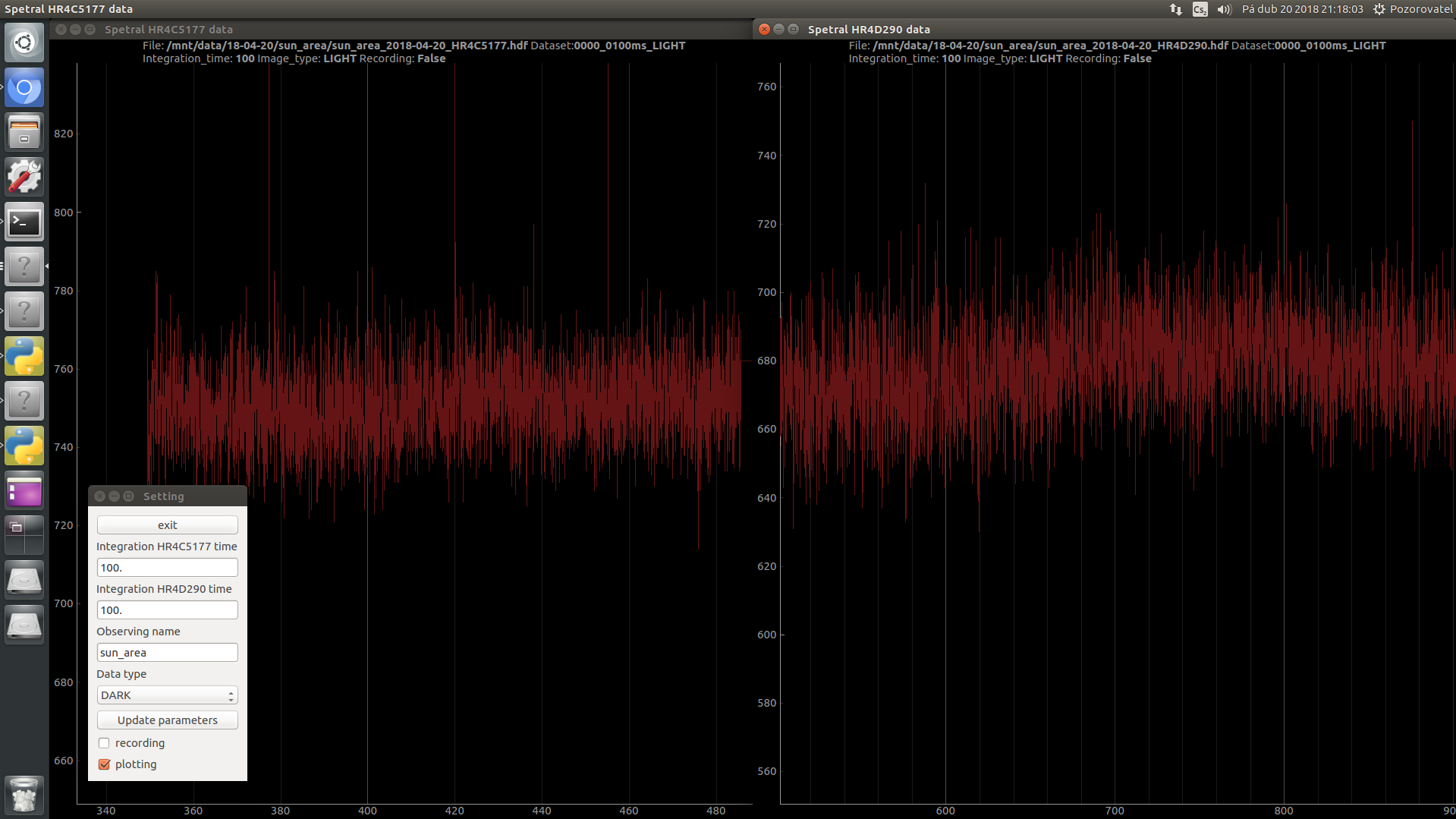Open system settings wrench-gear icon
The width and height of the screenshot is (1456, 819).
coord(24,177)
